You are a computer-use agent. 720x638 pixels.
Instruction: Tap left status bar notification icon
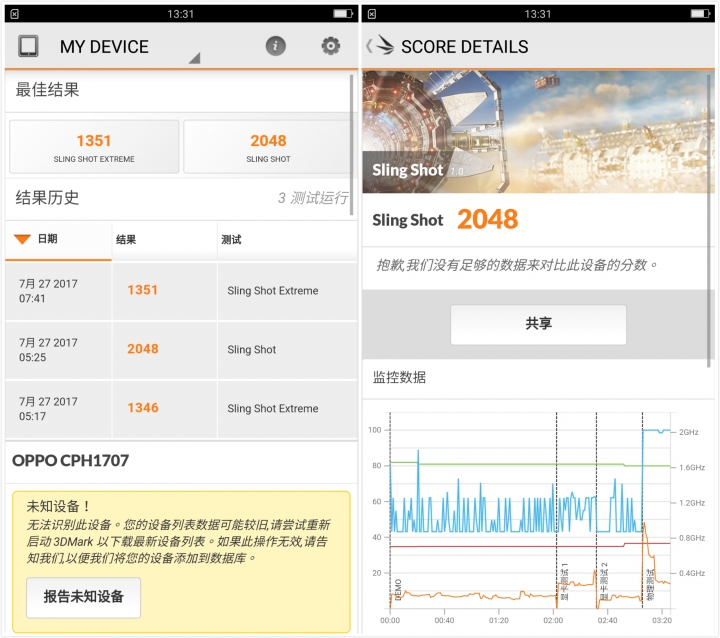(15, 14)
